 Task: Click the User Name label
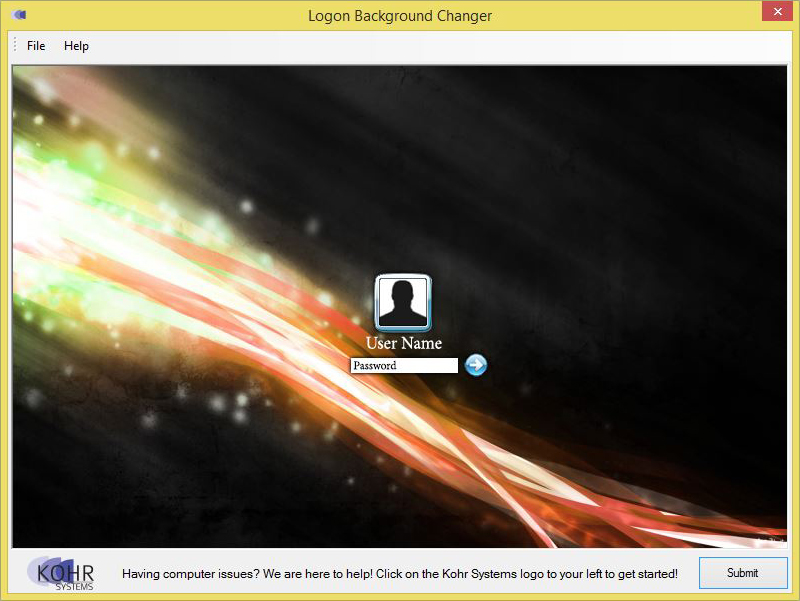pyautogui.click(x=404, y=343)
